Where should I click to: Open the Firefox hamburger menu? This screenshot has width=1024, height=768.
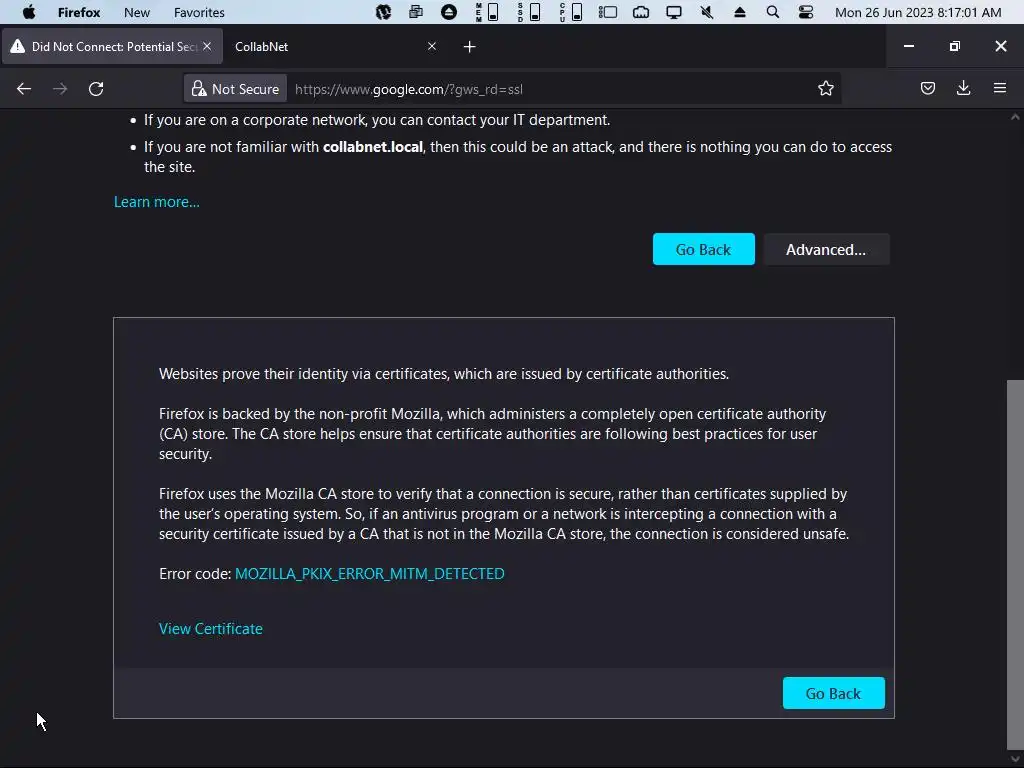pyautogui.click(x=1000, y=88)
